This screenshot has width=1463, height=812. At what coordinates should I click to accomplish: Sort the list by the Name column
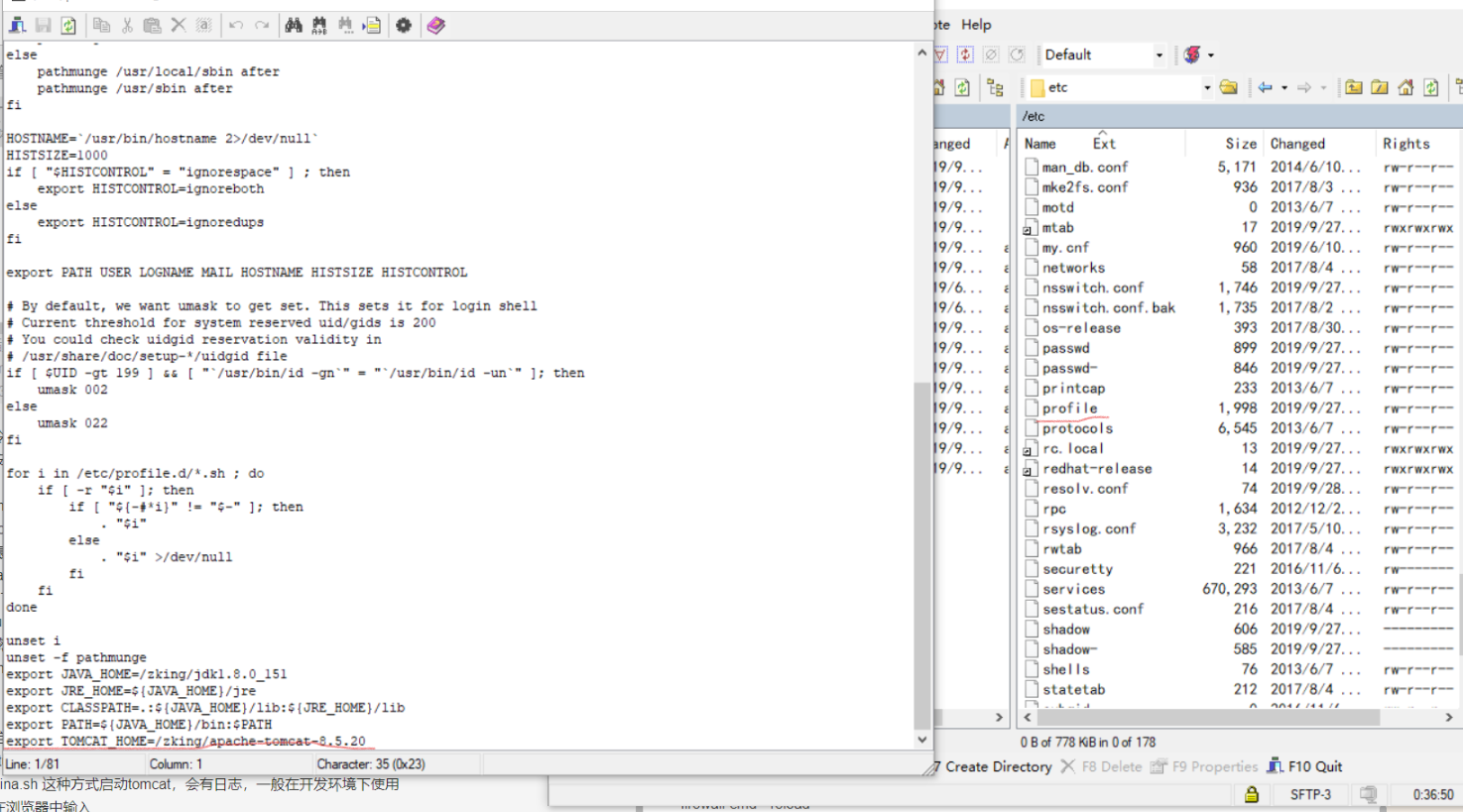pyautogui.click(x=1040, y=144)
